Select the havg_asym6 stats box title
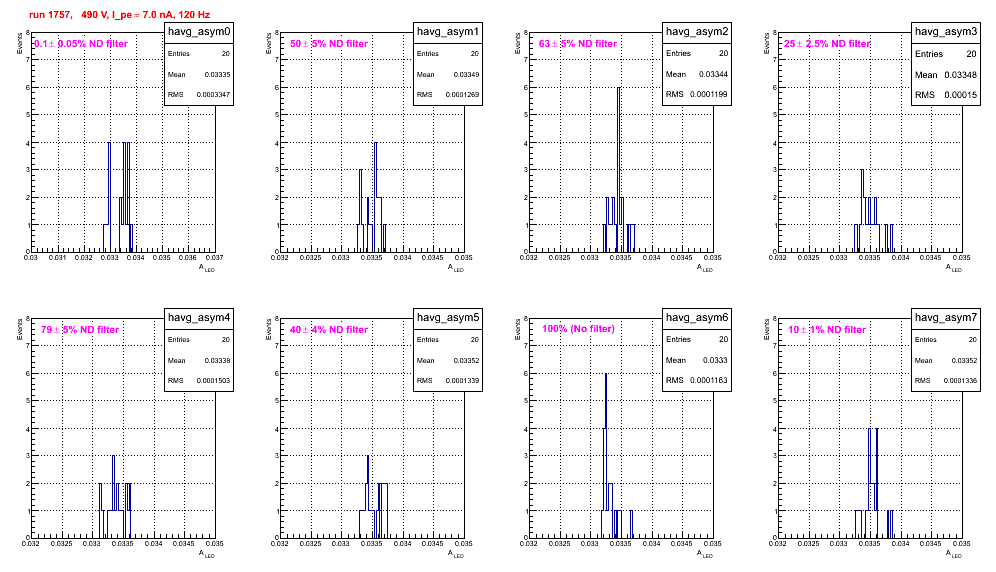Viewport: 996px width, 572px height. 697,317
